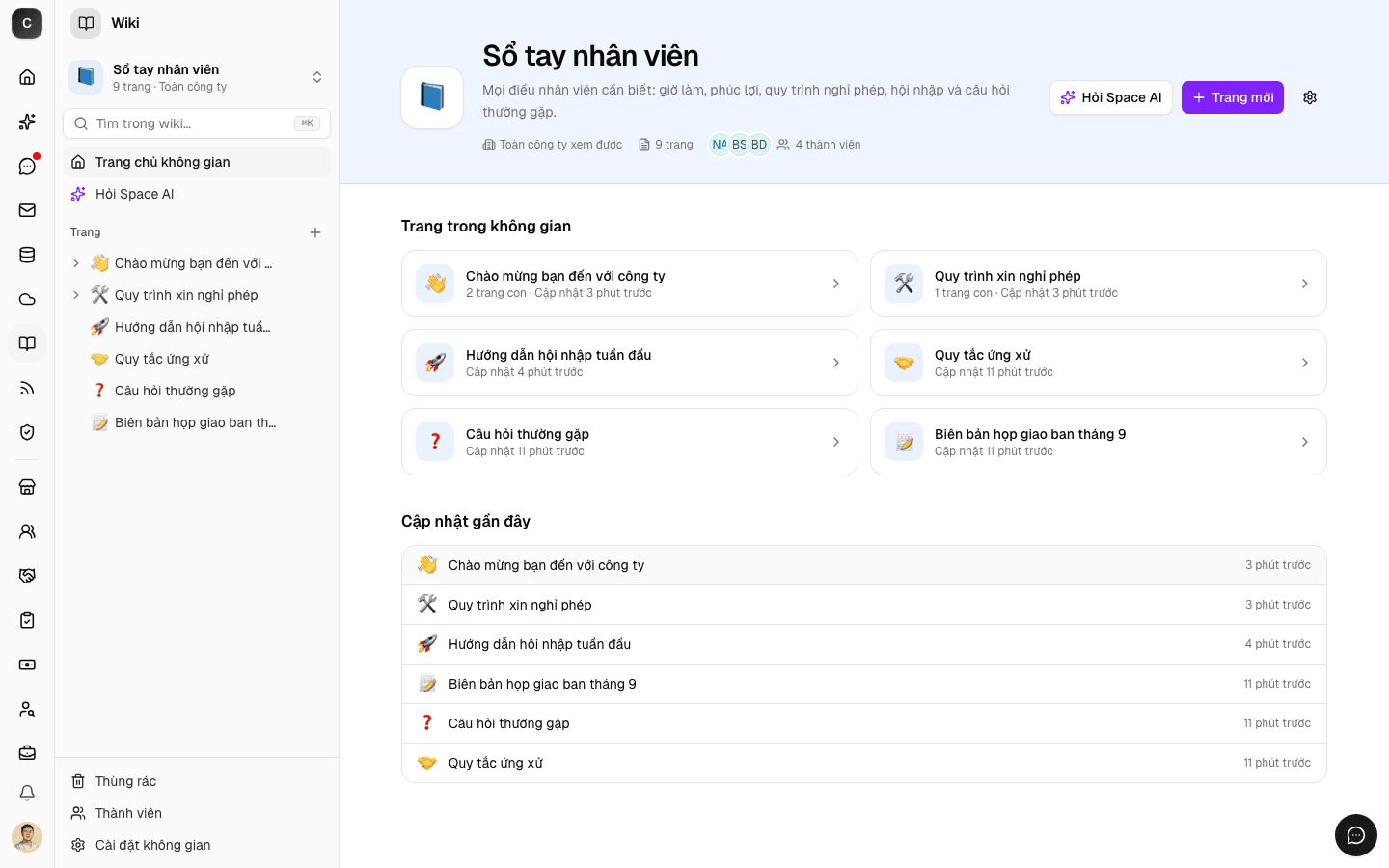Screen dimensions: 1389x868
Task: Open the home icon in left rail
Action: (27, 77)
